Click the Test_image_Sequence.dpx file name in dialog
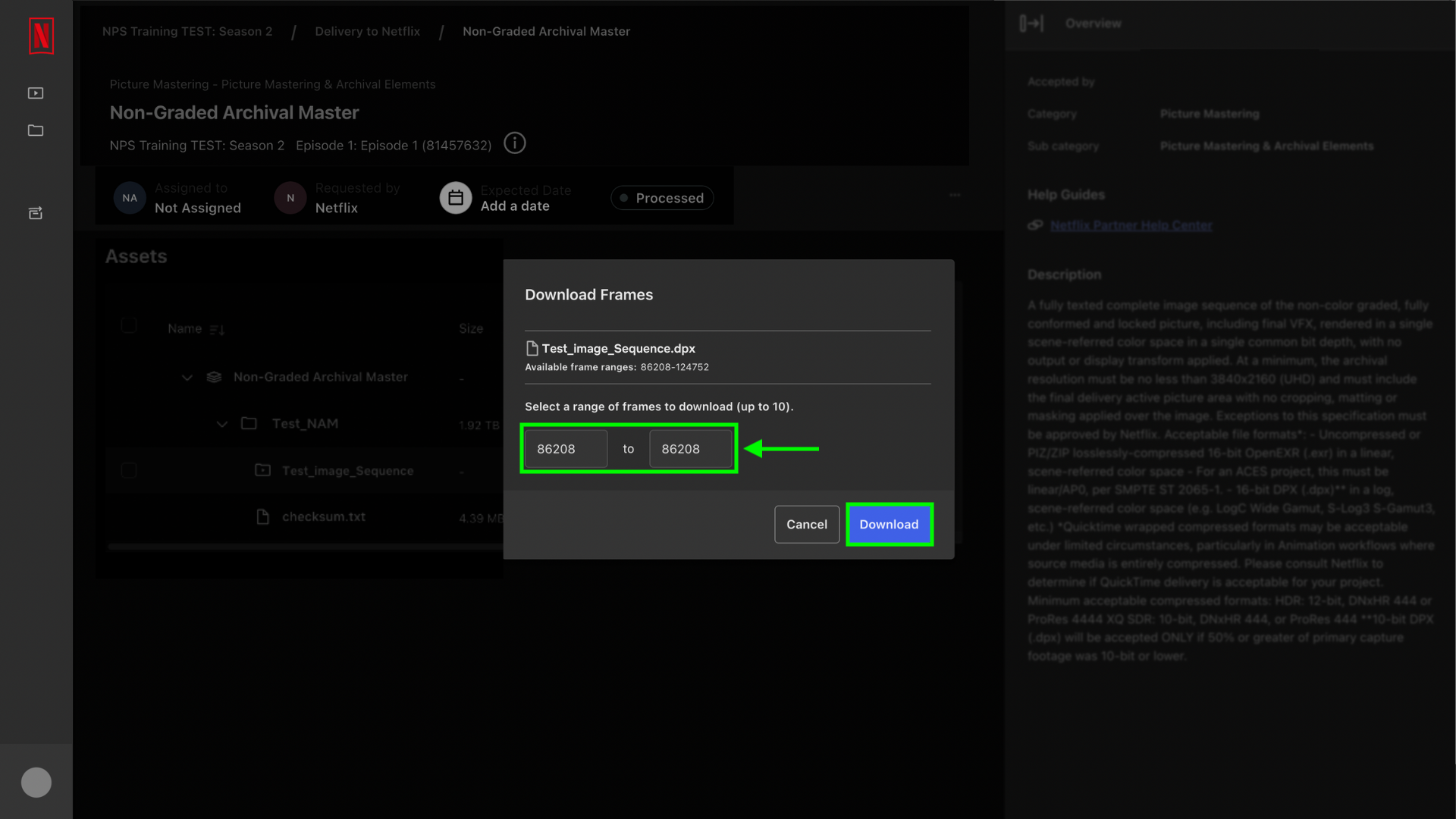1456x819 pixels. point(618,348)
